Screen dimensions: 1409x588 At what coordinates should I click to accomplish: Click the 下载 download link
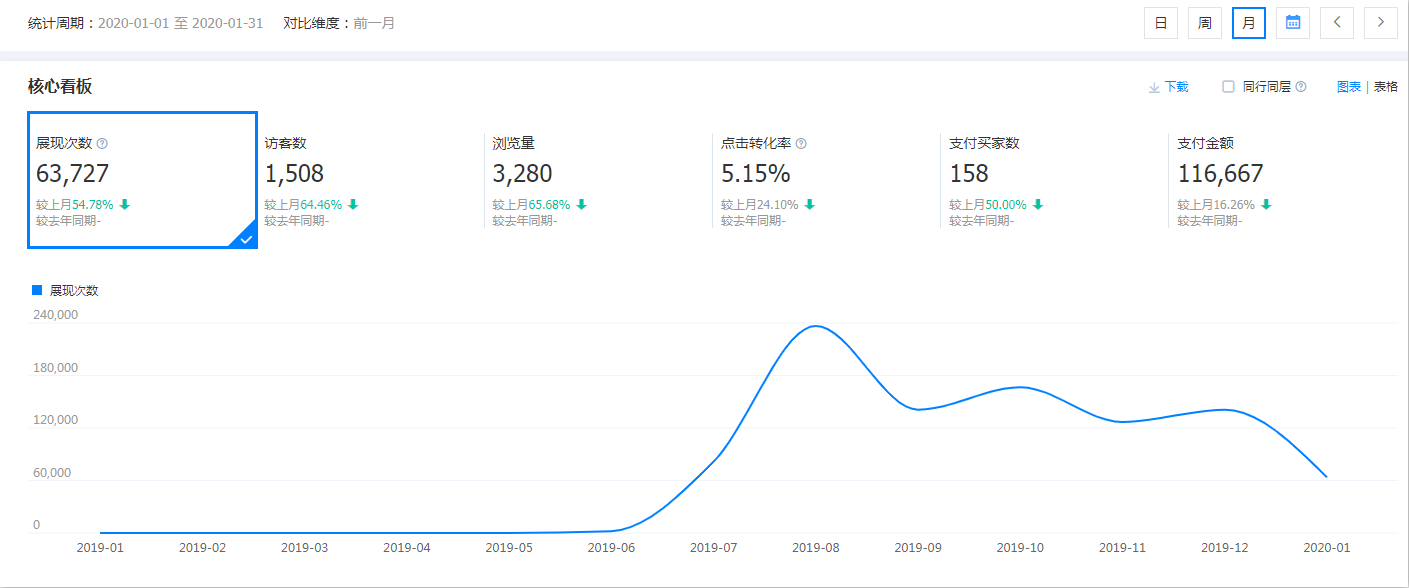coord(1176,87)
